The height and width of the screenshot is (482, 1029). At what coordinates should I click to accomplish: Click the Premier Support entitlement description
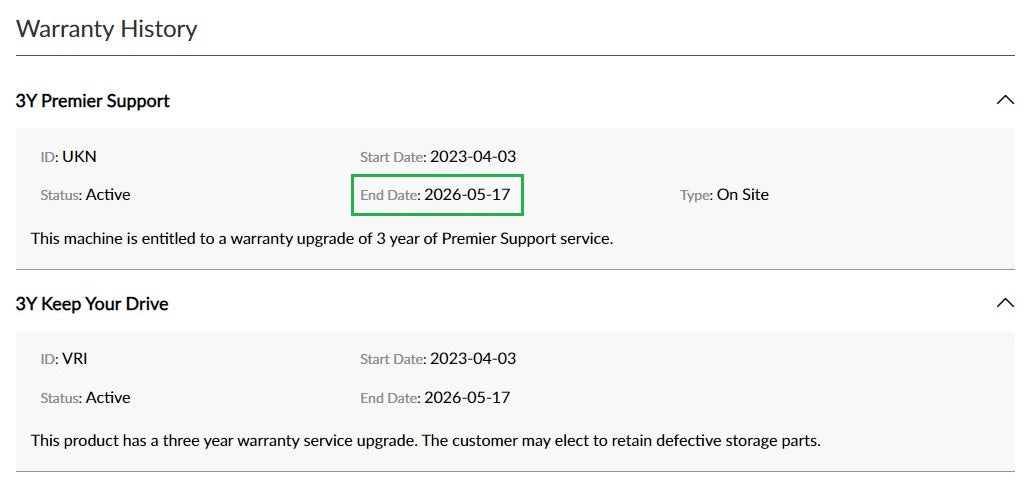pos(321,239)
